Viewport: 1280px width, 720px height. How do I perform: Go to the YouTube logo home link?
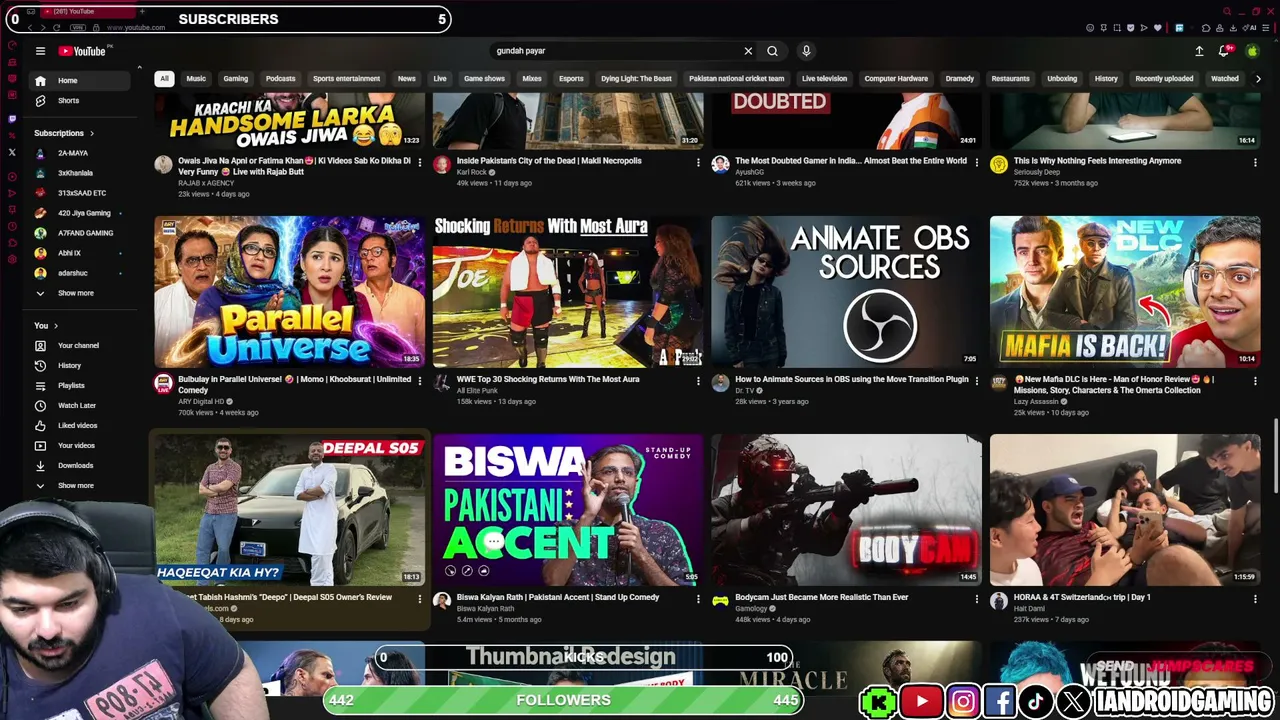tap(82, 51)
